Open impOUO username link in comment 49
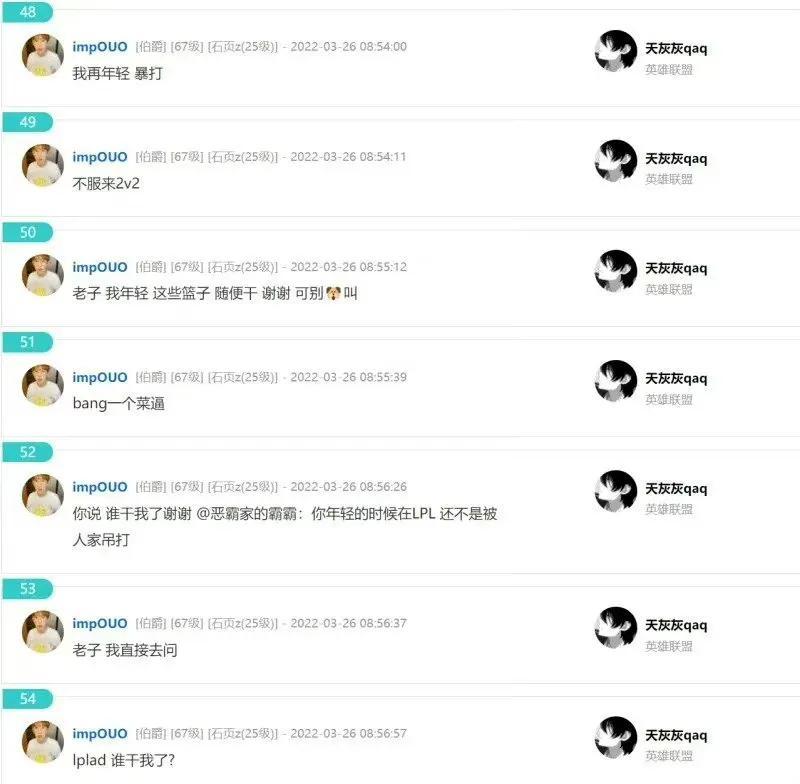Image resolution: width=800 pixels, height=784 pixels. [x=100, y=157]
